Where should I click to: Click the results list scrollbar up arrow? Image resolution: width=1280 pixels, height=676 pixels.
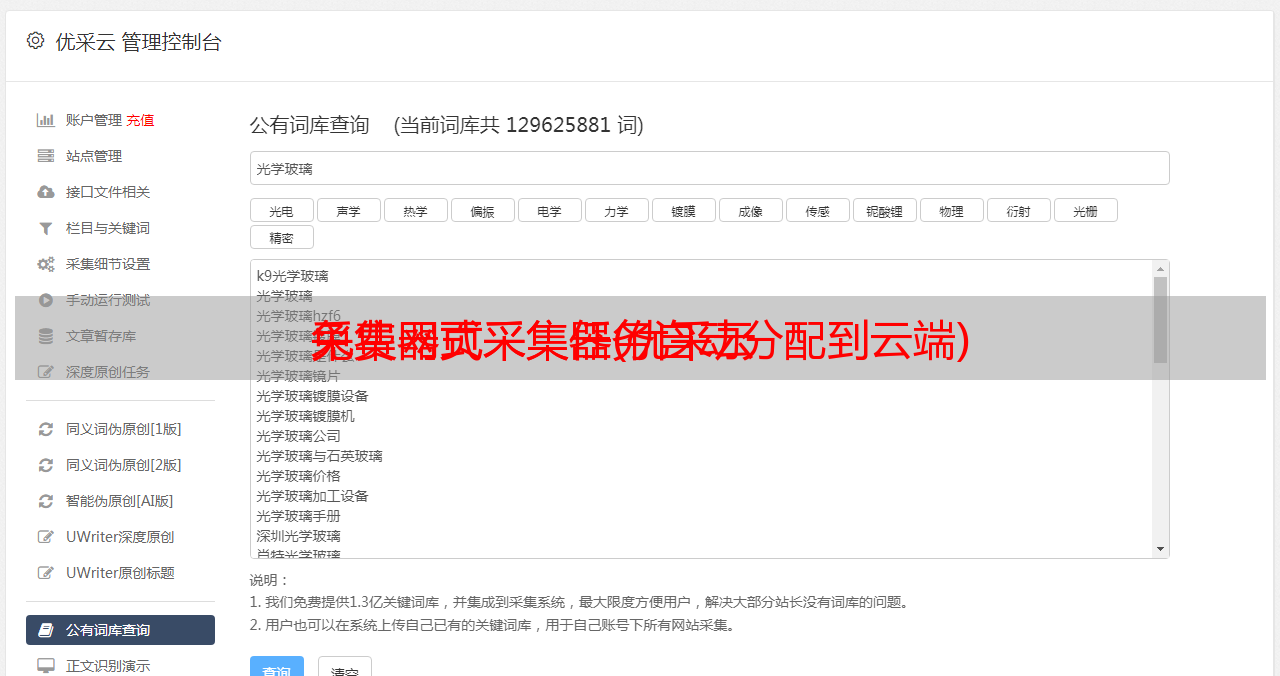click(1160, 269)
